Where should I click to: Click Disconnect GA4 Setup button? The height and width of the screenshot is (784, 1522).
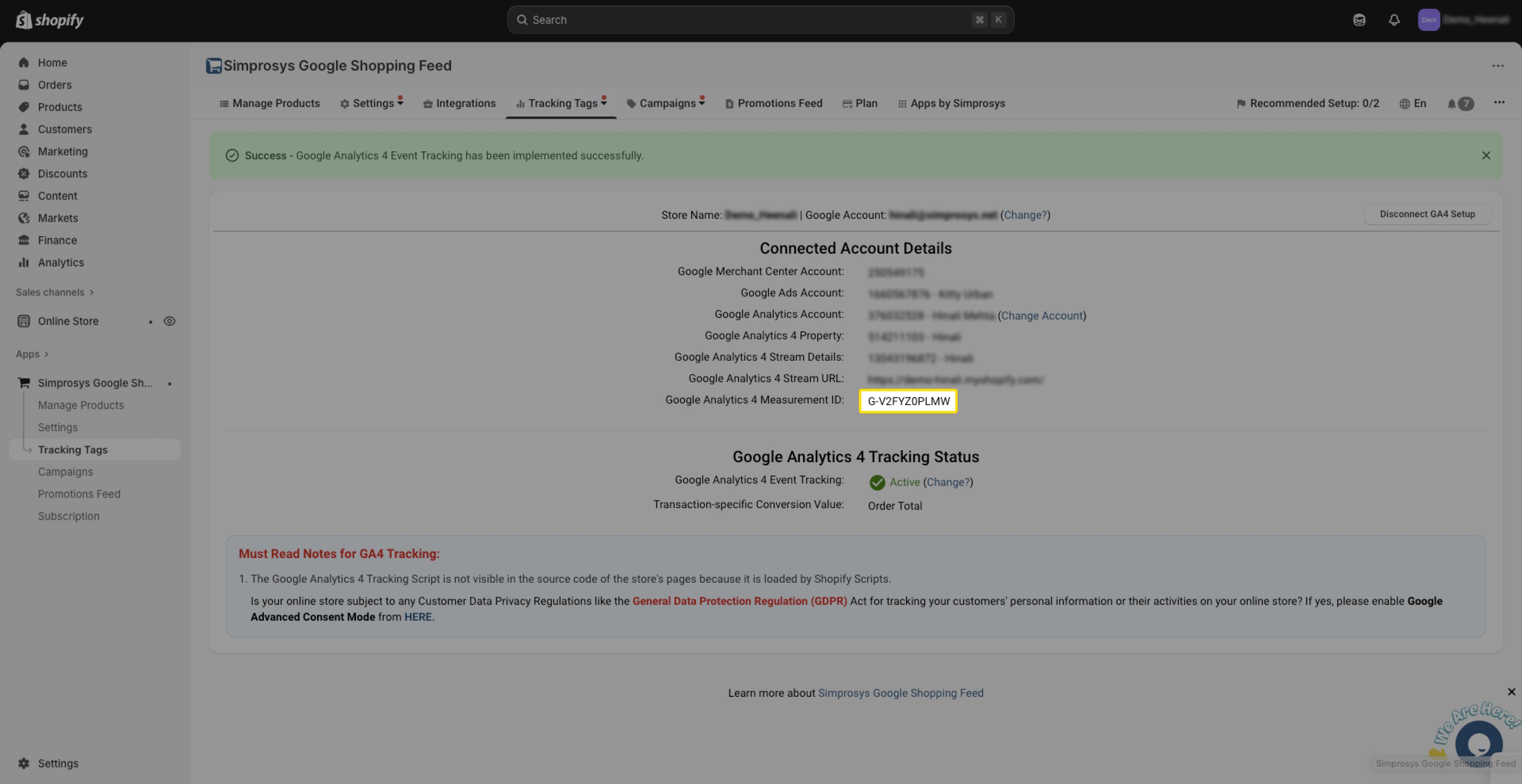pyautogui.click(x=1427, y=214)
